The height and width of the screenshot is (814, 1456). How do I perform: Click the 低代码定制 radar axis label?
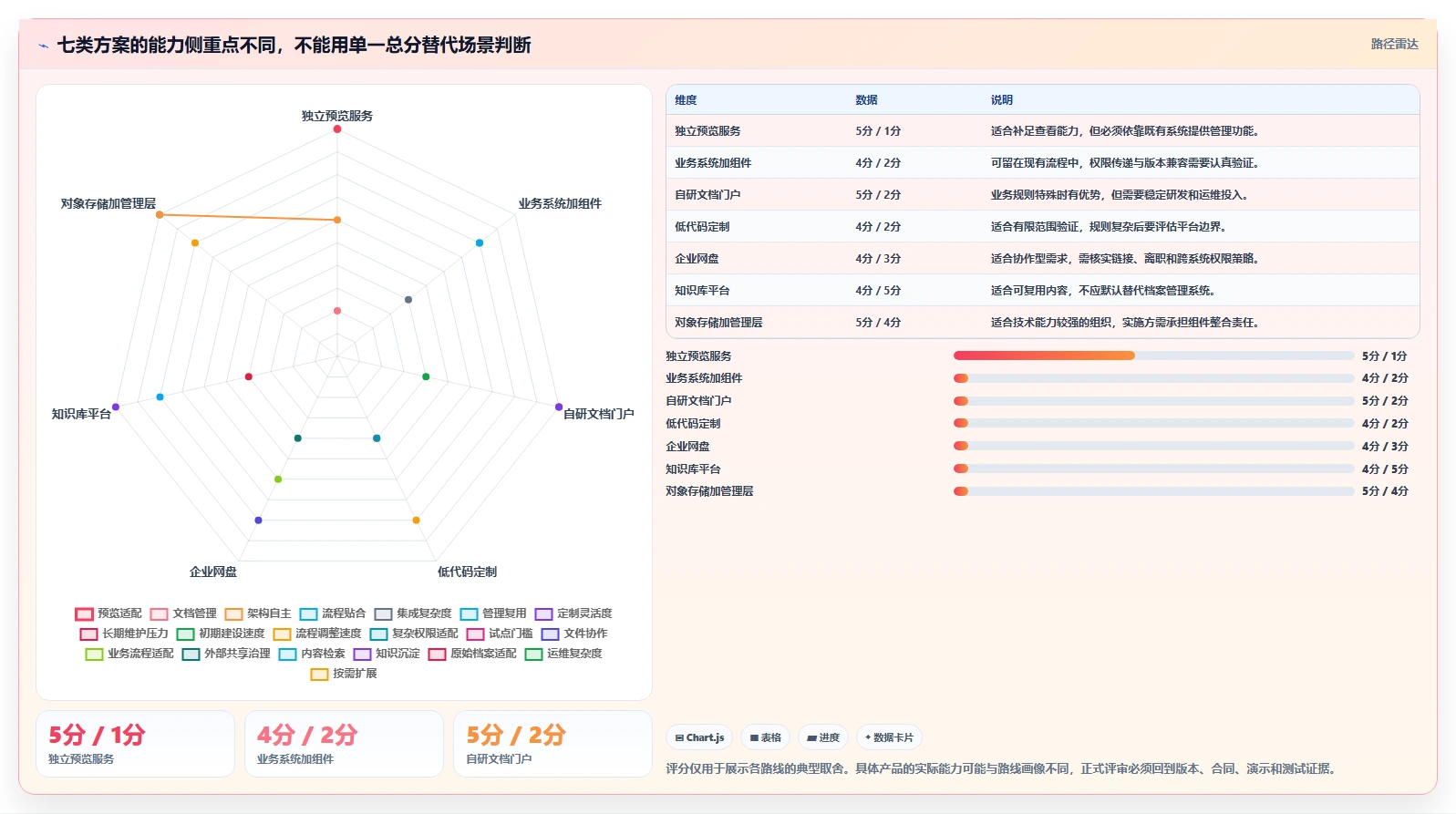pyautogui.click(x=467, y=572)
